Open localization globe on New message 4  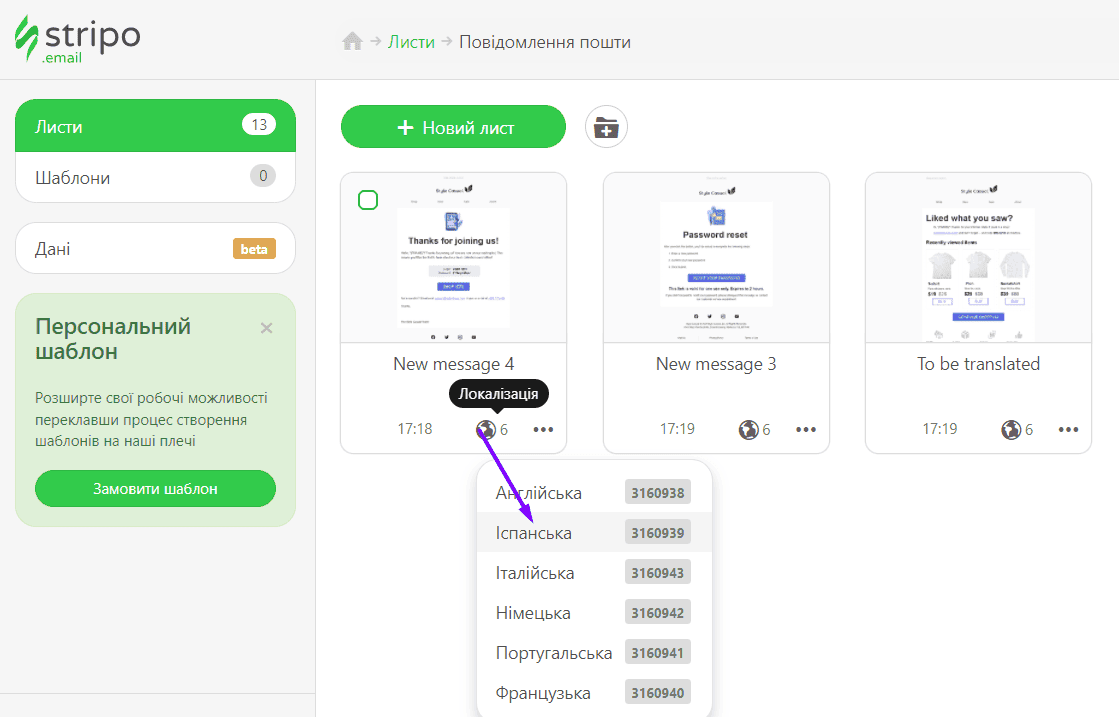pyautogui.click(x=486, y=430)
